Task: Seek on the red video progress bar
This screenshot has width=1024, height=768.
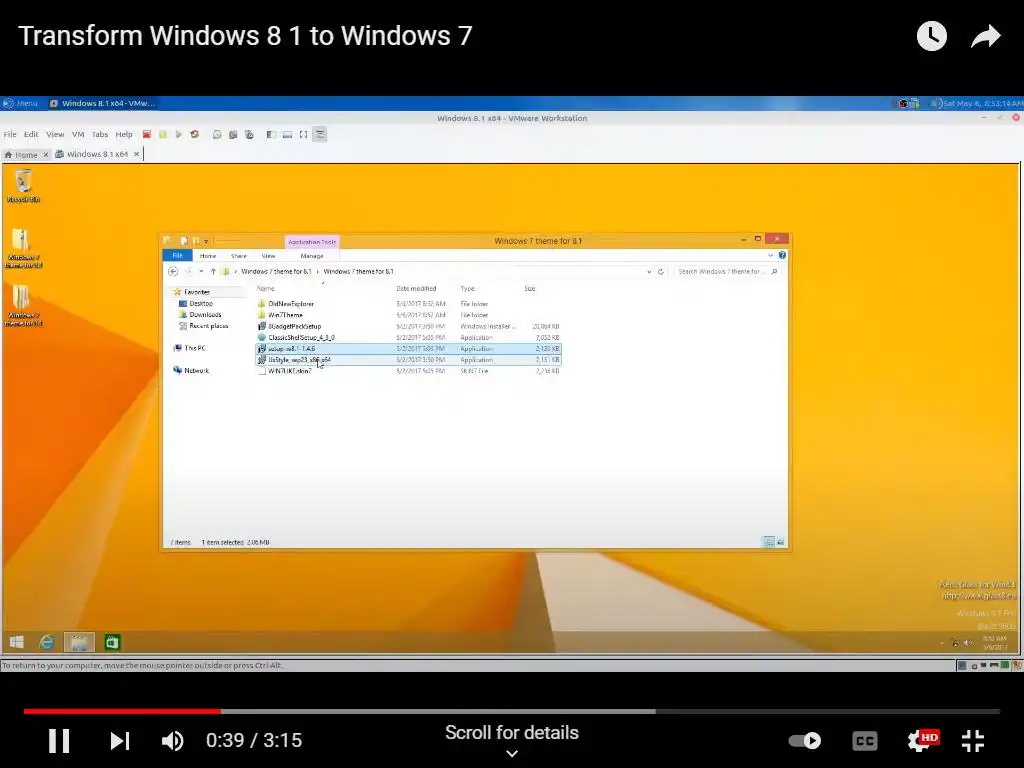Action: pos(122,711)
